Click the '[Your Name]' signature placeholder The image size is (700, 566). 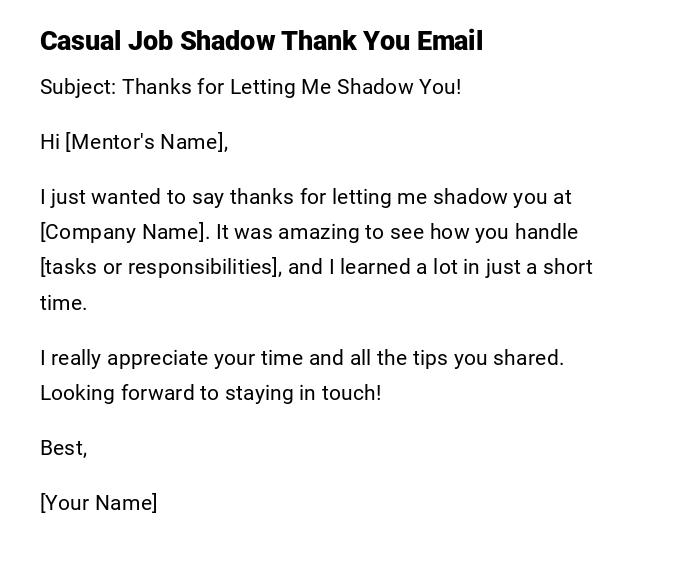98,503
